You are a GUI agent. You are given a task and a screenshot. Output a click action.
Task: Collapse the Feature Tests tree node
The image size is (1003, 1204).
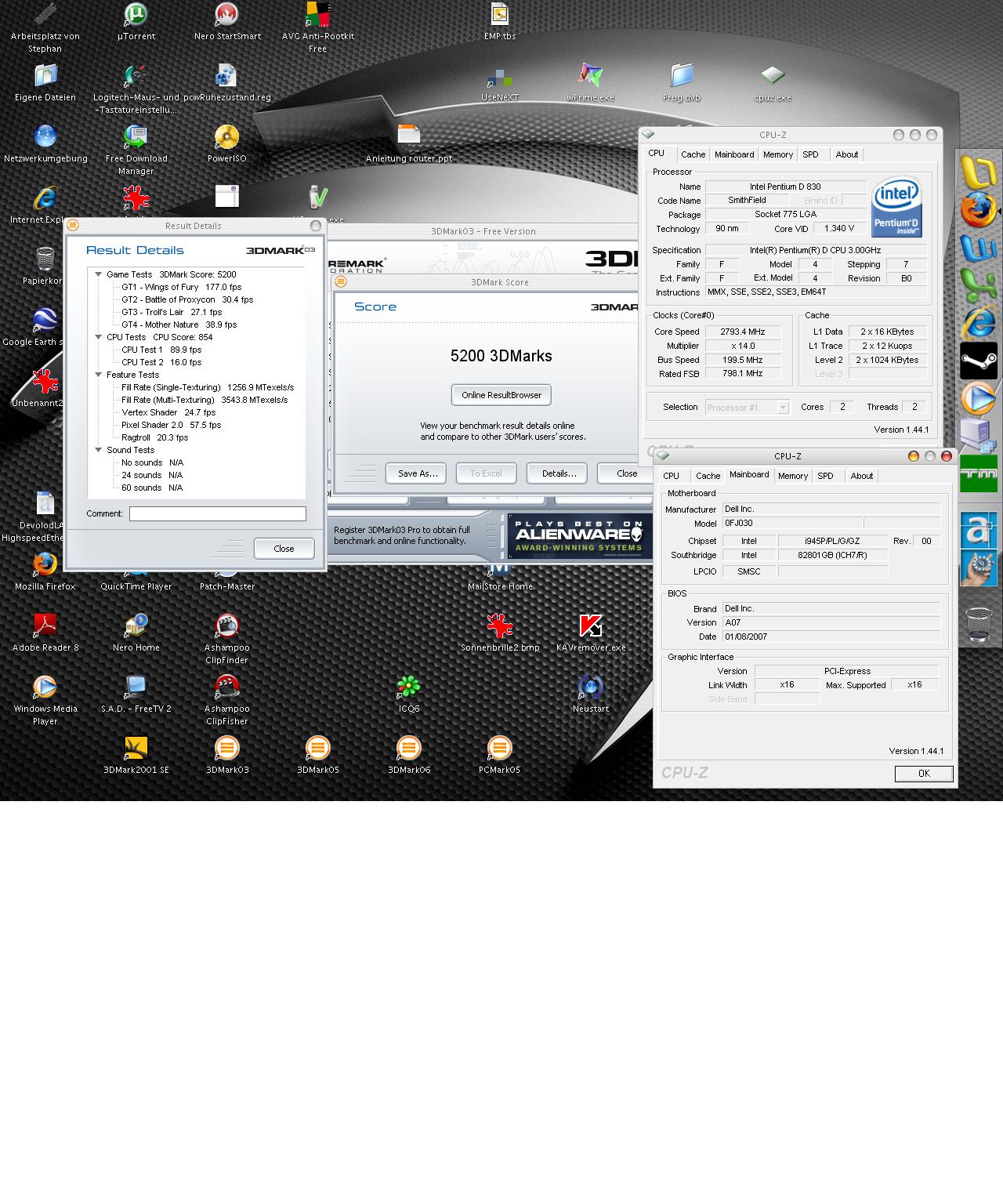point(99,375)
